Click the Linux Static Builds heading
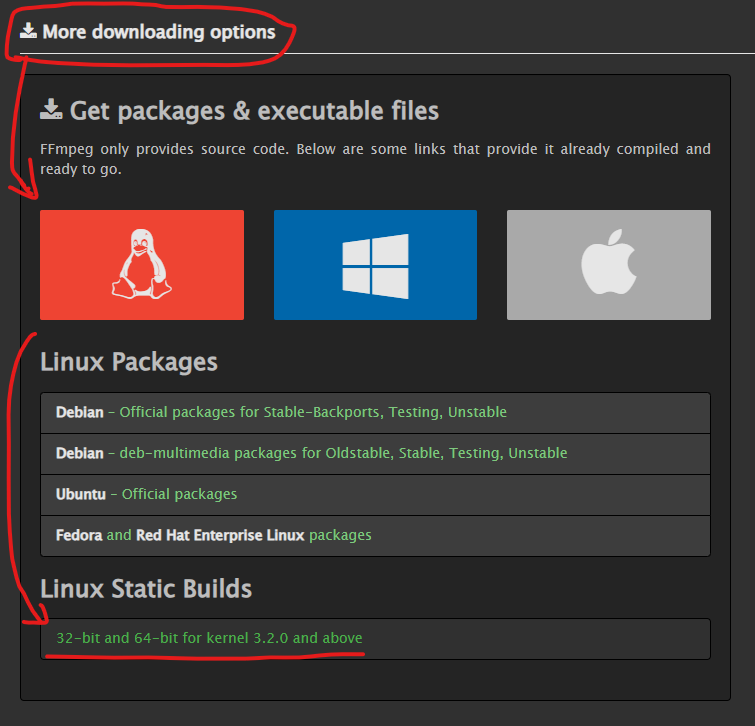Viewport: 755px width, 726px height. (x=146, y=588)
